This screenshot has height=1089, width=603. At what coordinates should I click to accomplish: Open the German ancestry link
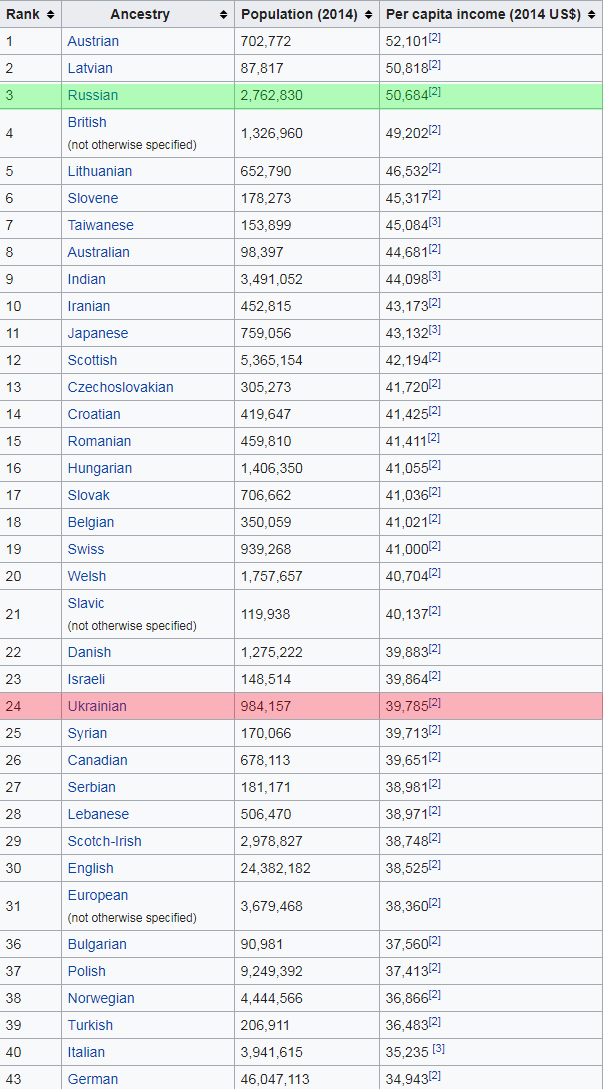point(93,1079)
